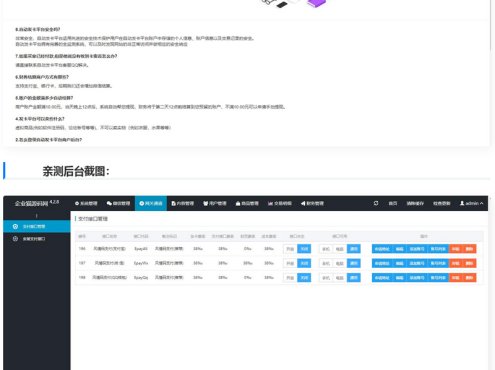
Task: Set row 197 interface status to 开启
Action: (290, 263)
